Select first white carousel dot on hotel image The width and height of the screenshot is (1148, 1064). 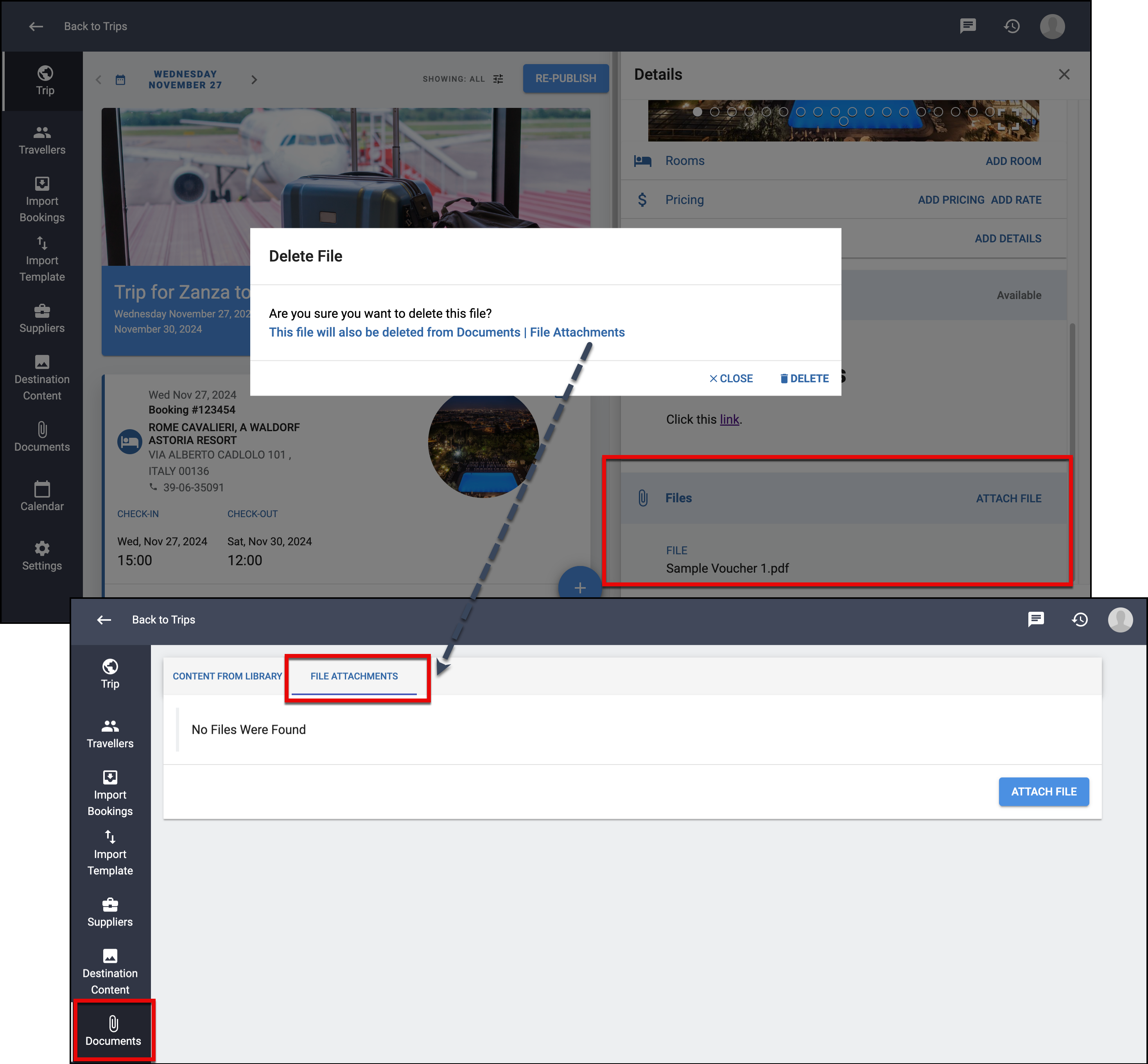[x=697, y=112]
